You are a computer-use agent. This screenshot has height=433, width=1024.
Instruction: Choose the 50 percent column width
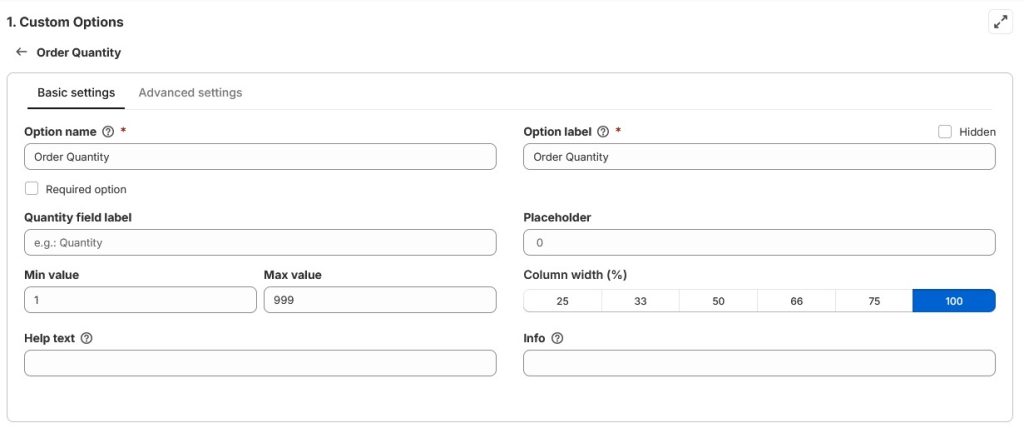(x=718, y=301)
